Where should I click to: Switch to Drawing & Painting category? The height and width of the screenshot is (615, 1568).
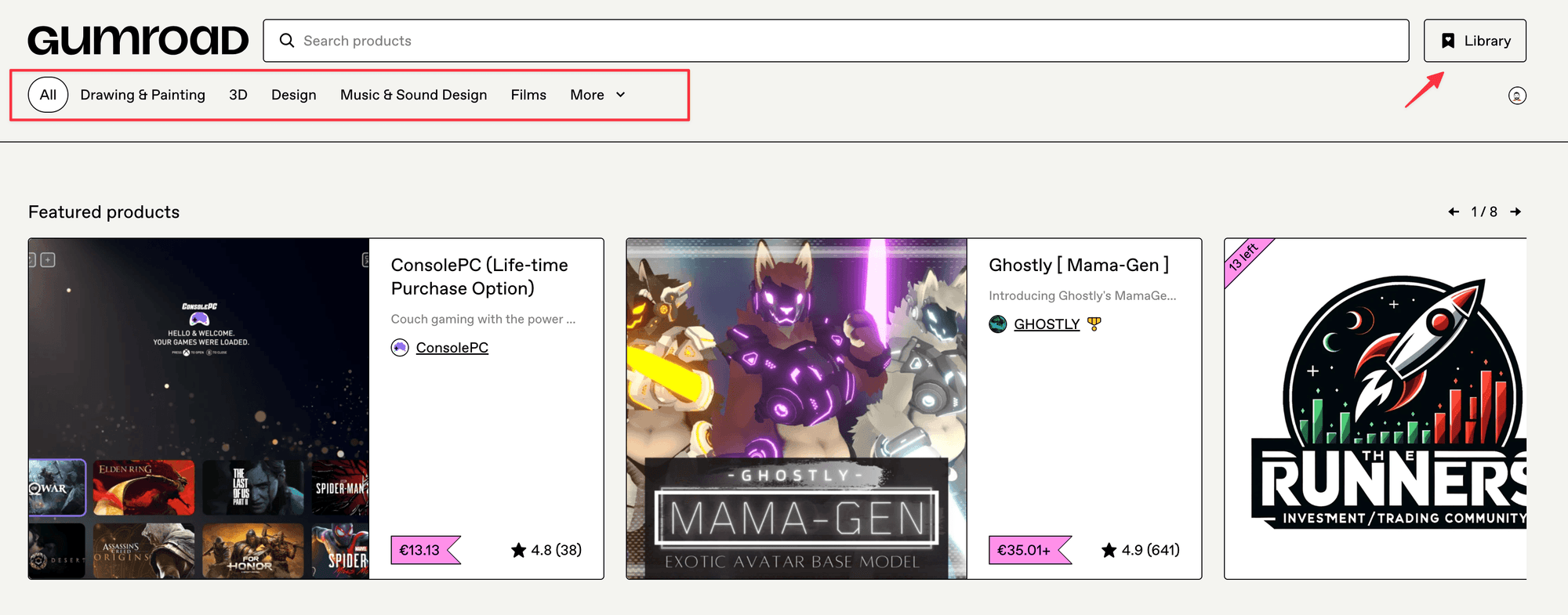point(143,95)
